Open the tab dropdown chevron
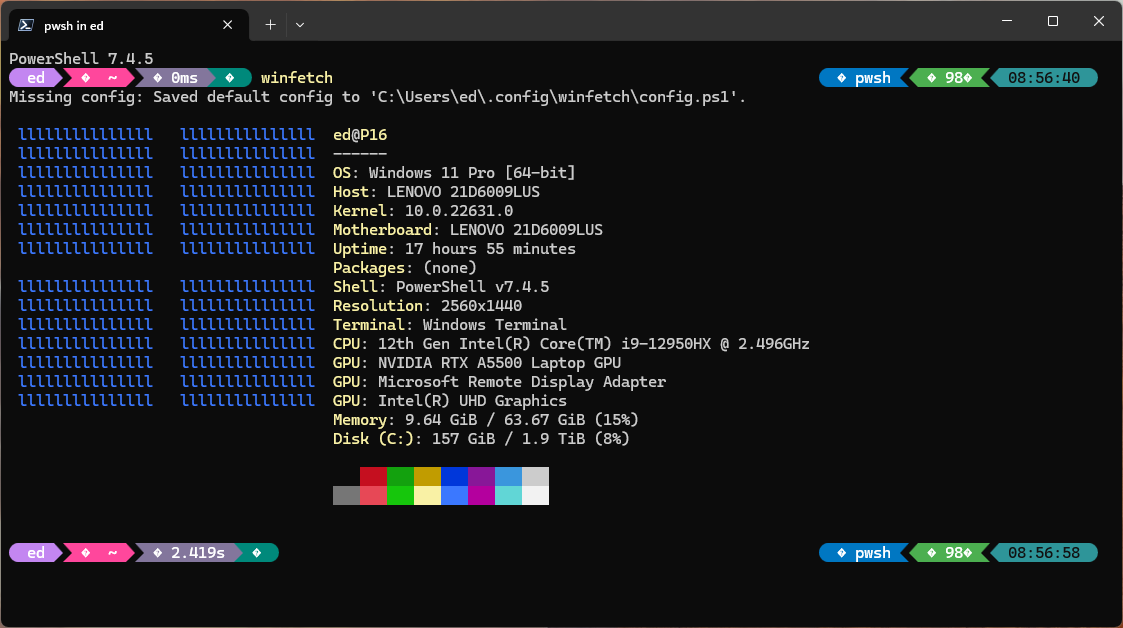Image resolution: width=1123 pixels, height=628 pixels. pos(298,24)
